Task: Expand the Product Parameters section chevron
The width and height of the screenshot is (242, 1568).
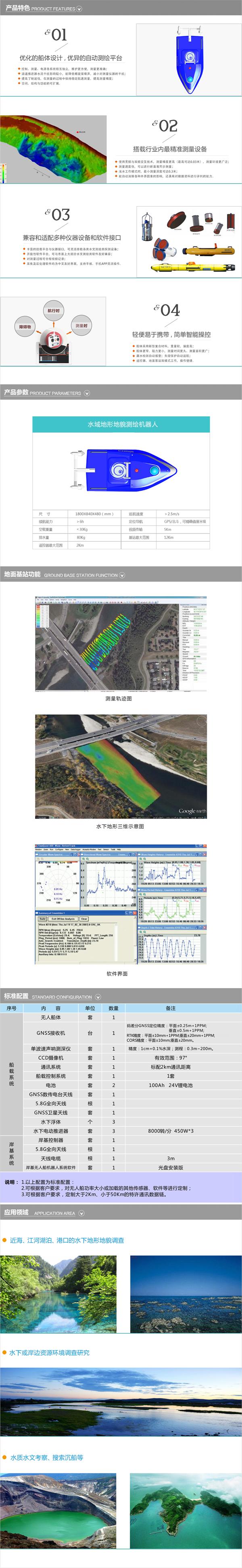Action: [87, 393]
